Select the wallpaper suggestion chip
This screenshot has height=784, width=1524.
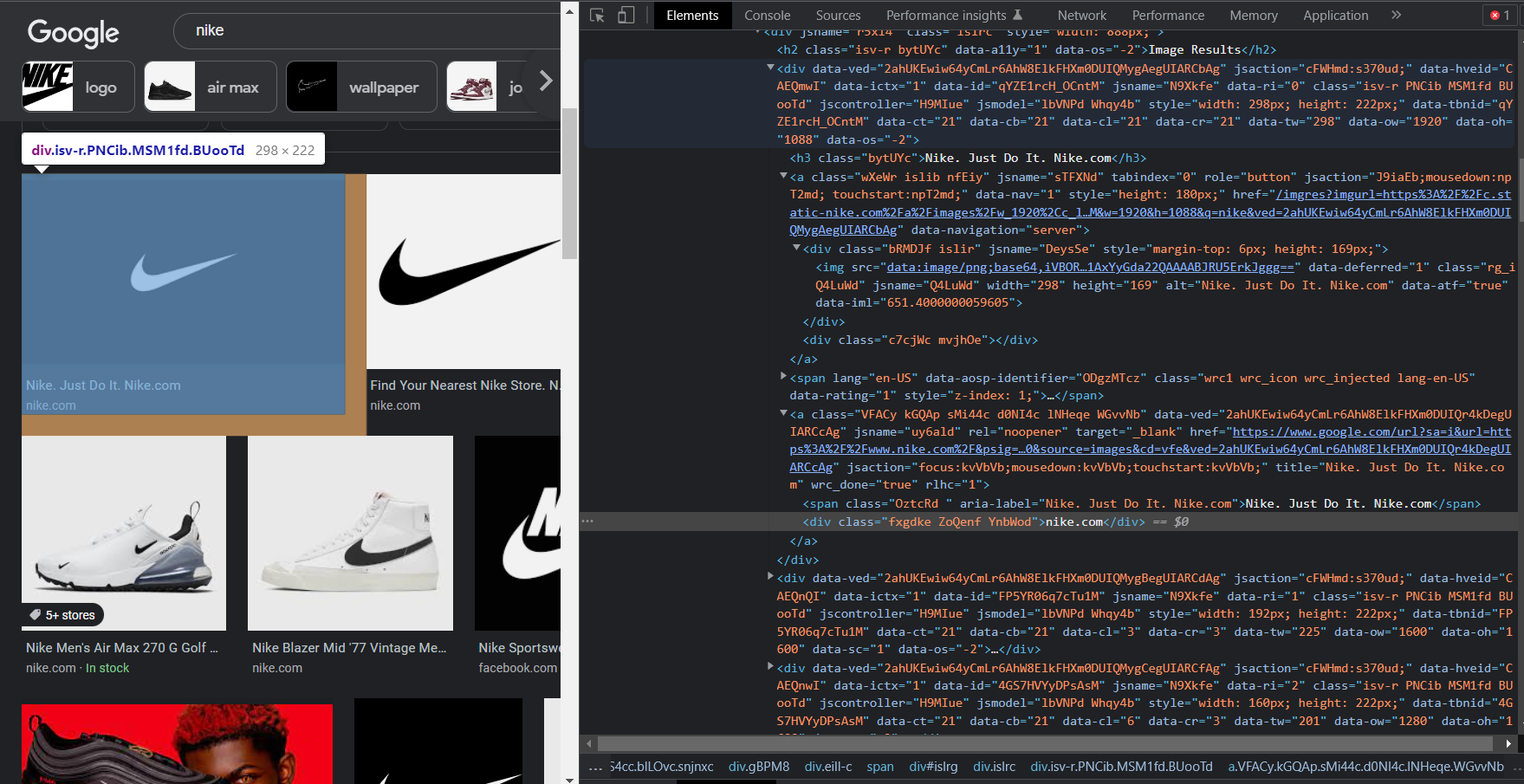pos(361,87)
